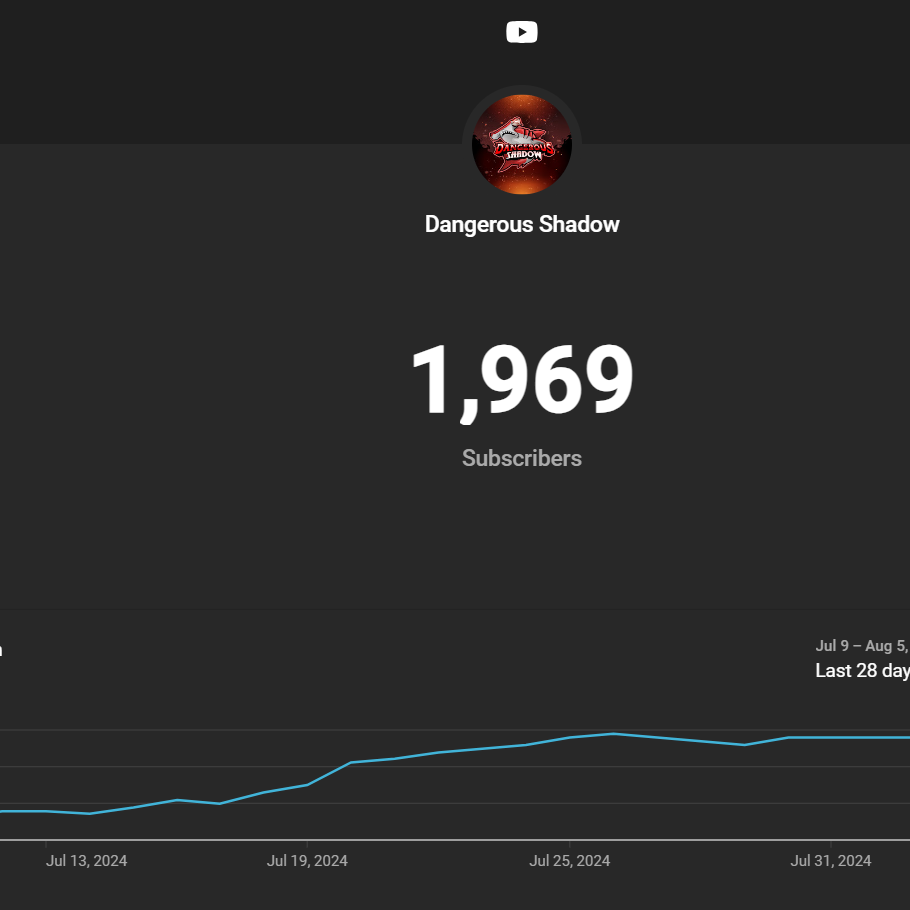910x910 pixels.
Task: Click the Jul 31, 2024 axis label
Action: tap(830, 861)
